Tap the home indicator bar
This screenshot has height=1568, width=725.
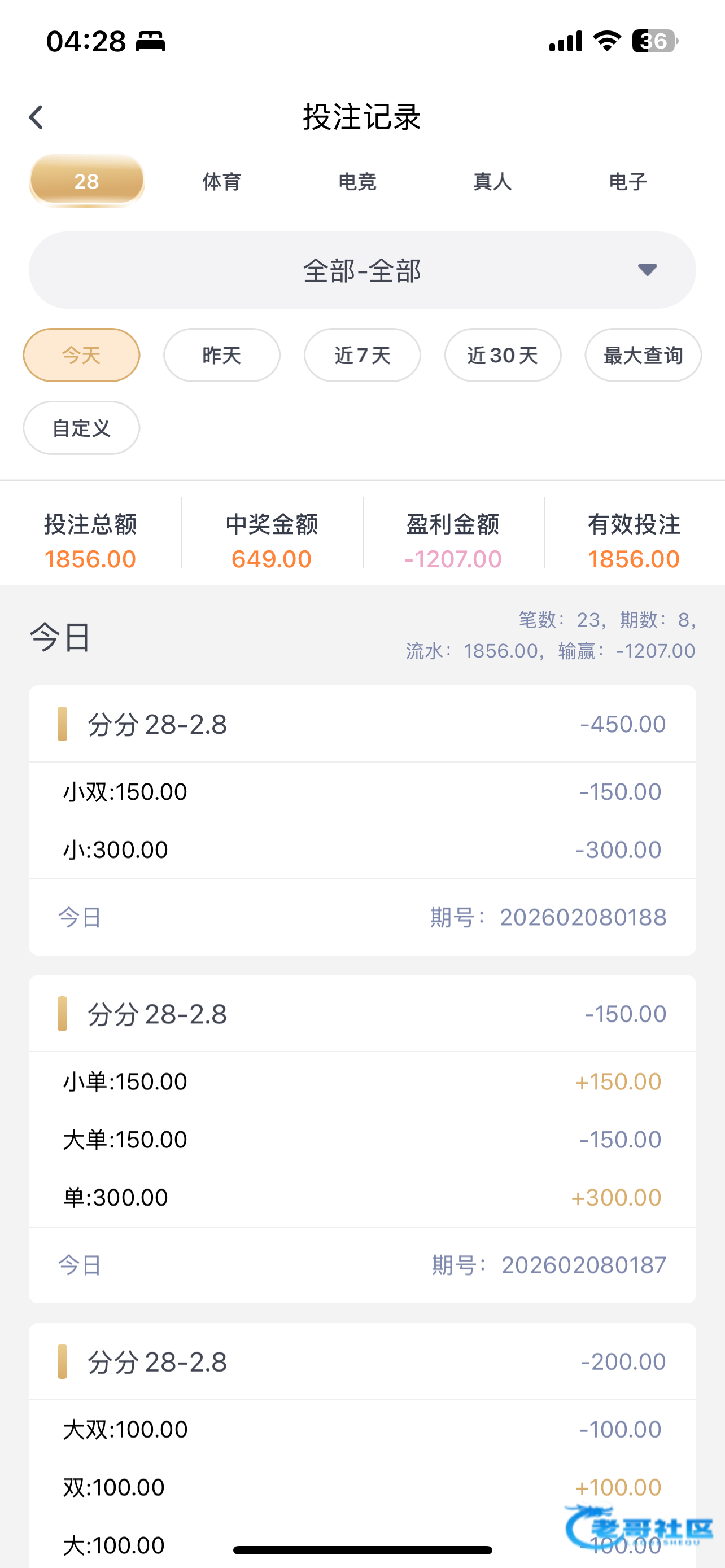click(x=362, y=1550)
